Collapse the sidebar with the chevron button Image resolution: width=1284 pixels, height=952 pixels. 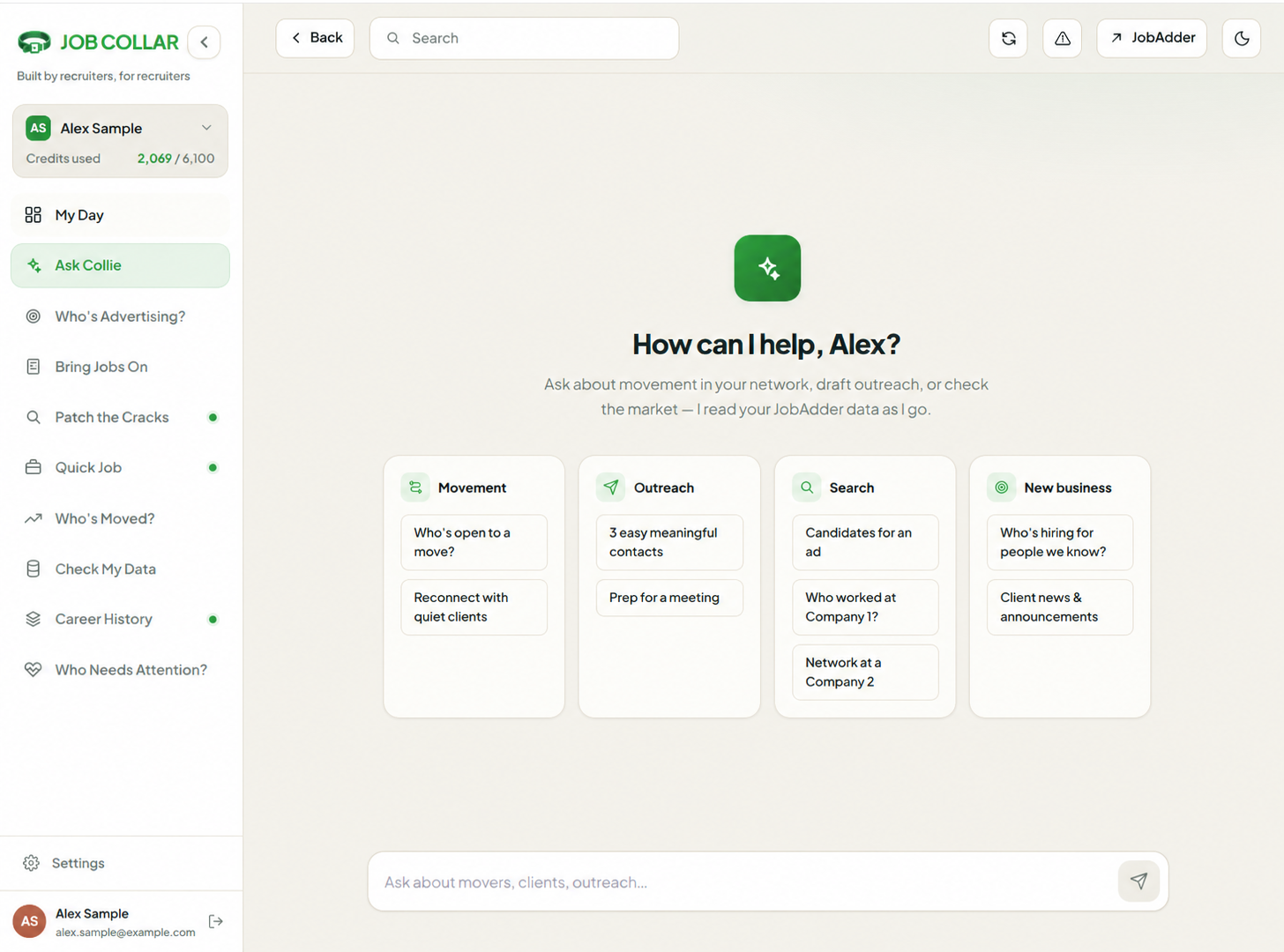click(x=204, y=42)
